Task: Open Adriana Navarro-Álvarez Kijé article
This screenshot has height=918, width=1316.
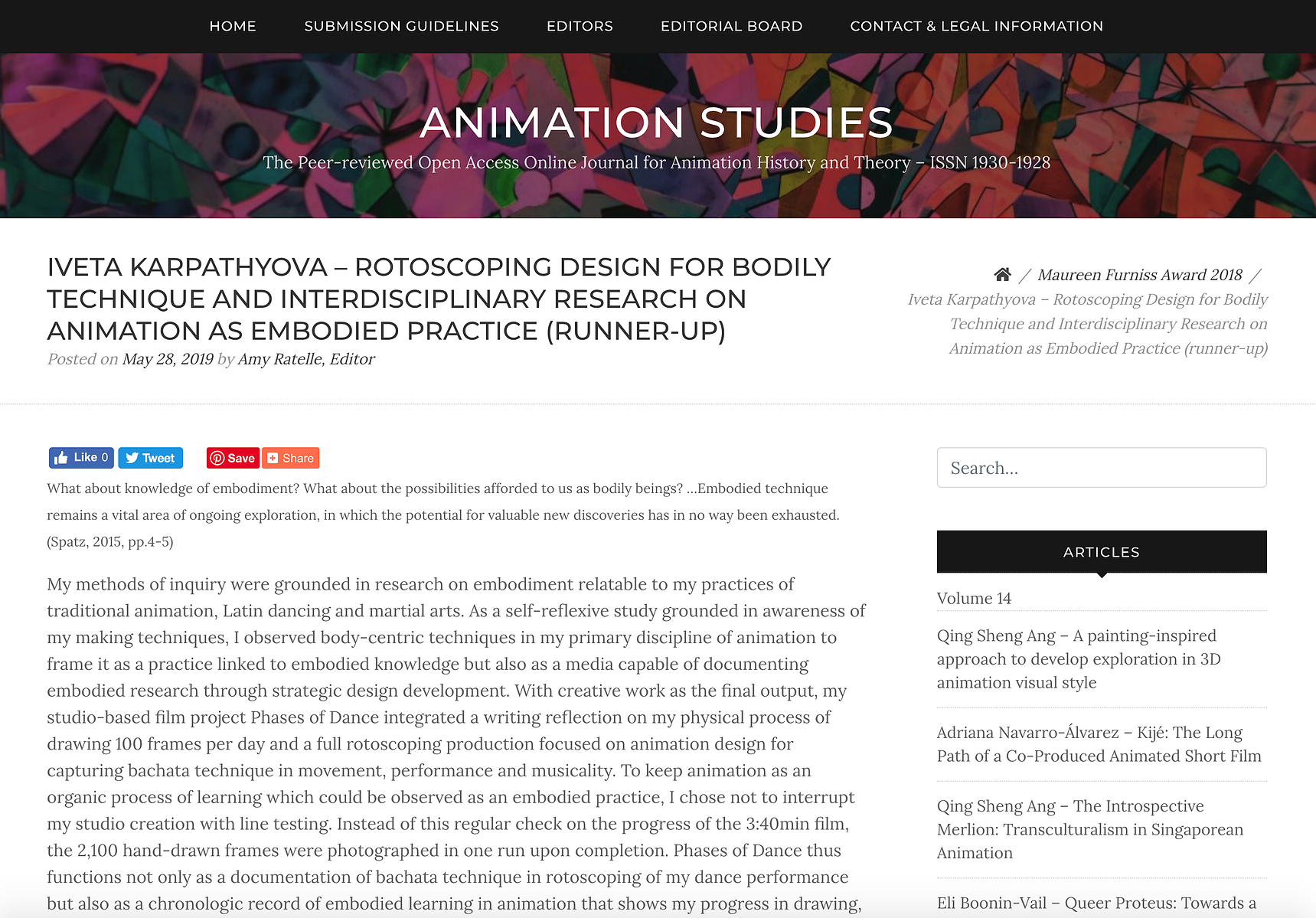Action: tap(1099, 744)
